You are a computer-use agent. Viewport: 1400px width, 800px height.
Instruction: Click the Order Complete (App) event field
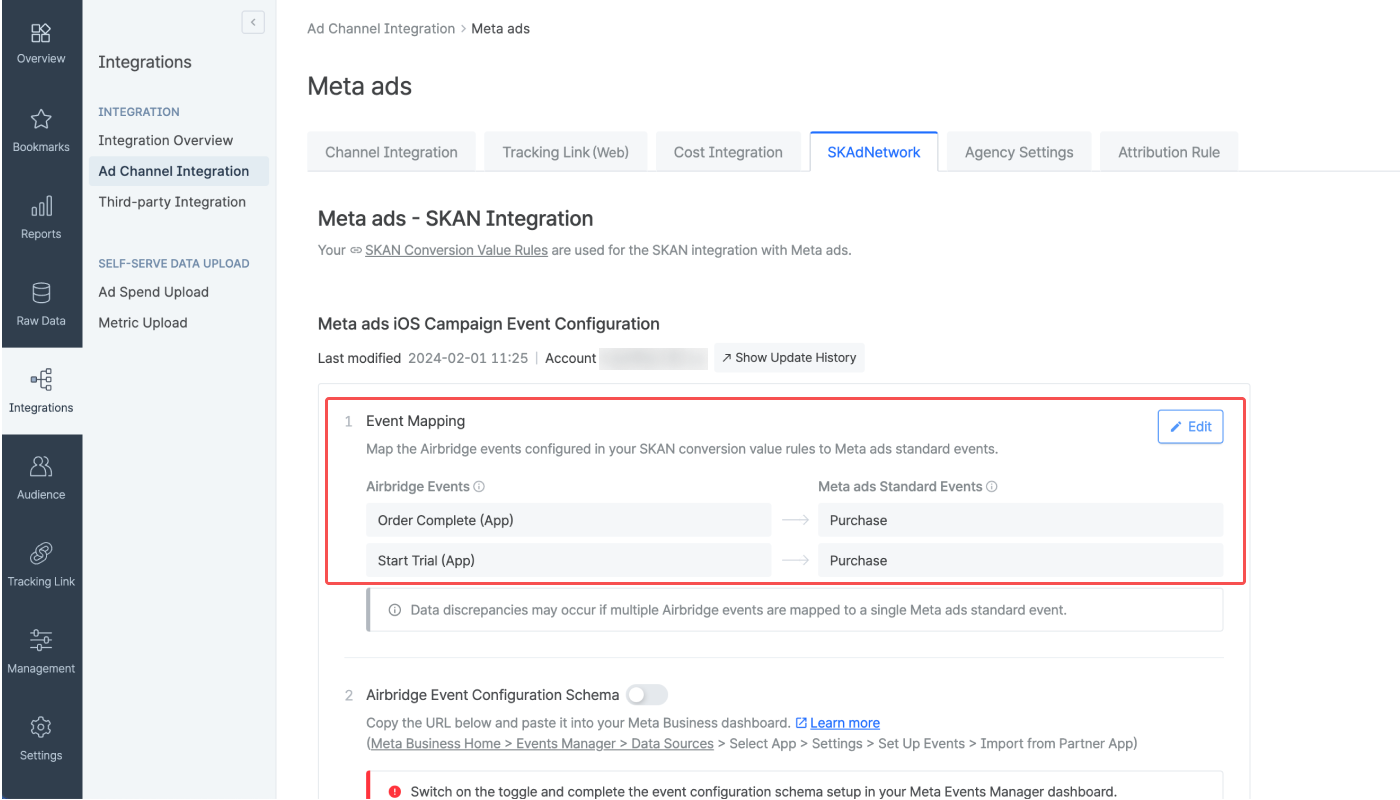[x=569, y=521]
